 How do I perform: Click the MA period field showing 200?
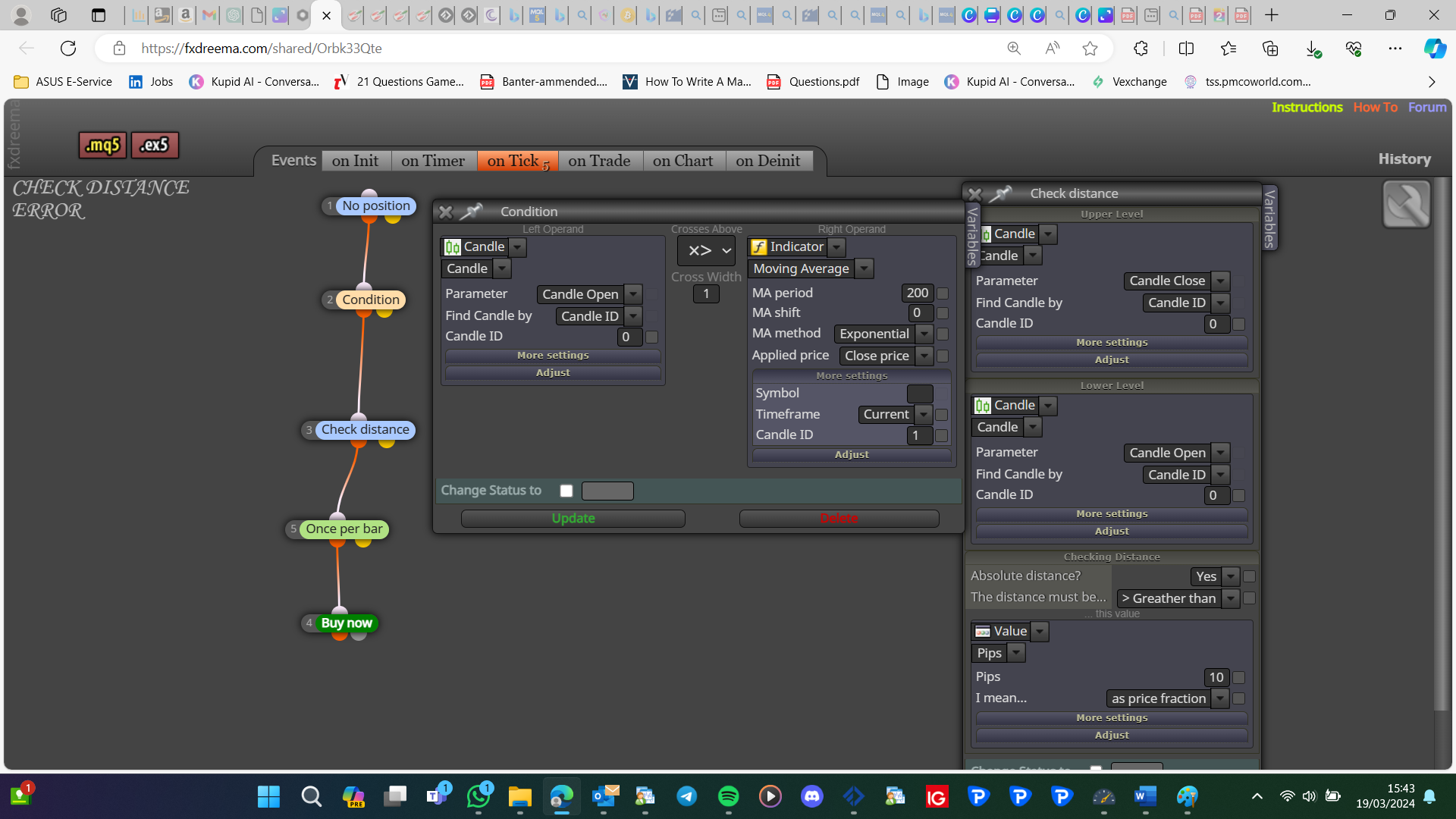(x=917, y=293)
